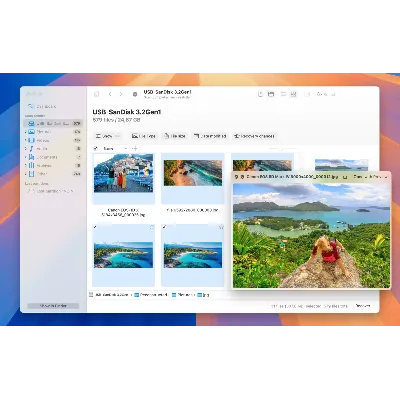Select the Pictures category icon in sidebar
This screenshot has height=400, width=400.
[x=31, y=132]
